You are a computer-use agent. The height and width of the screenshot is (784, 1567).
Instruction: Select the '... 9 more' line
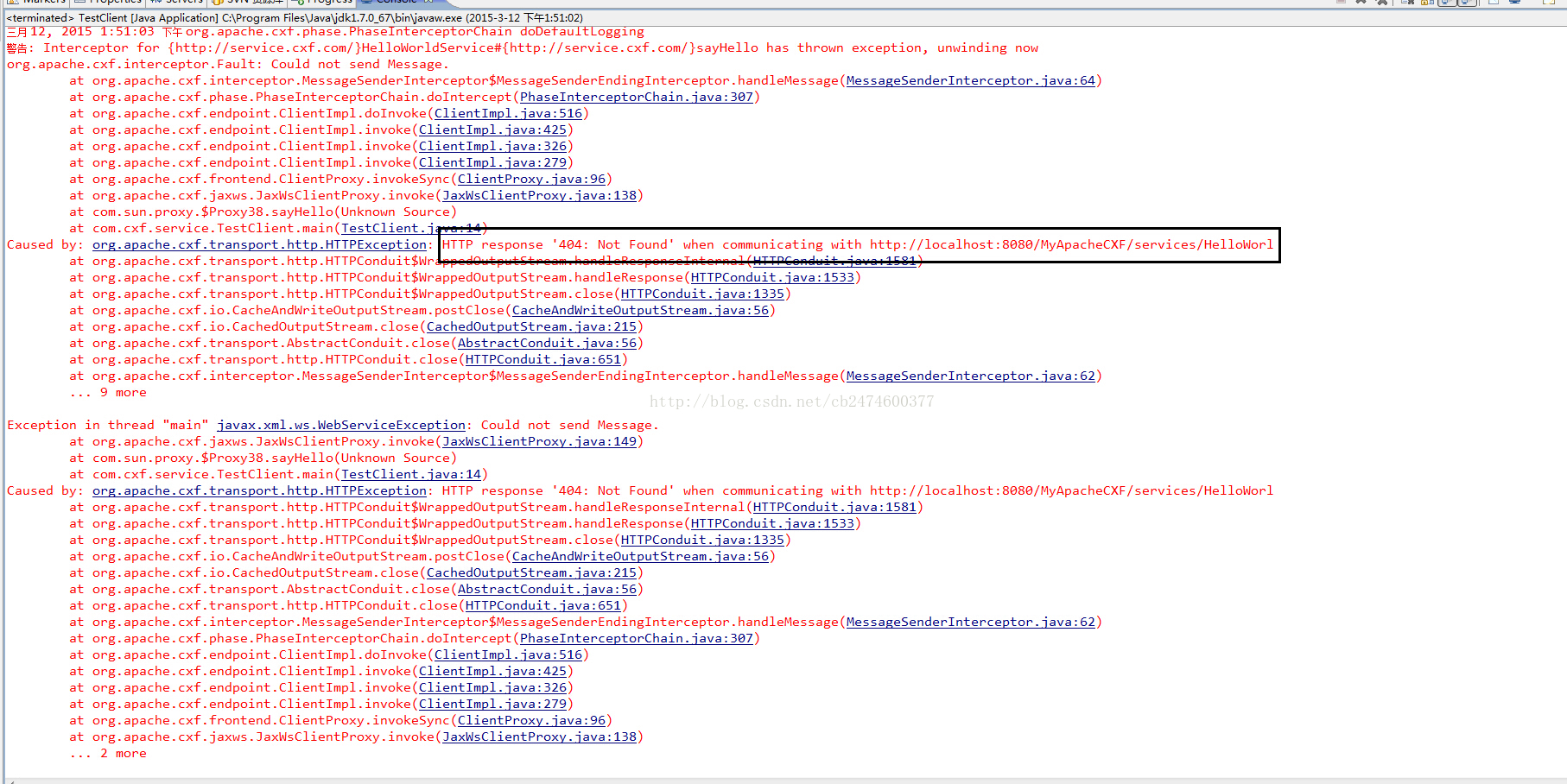point(108,392)
